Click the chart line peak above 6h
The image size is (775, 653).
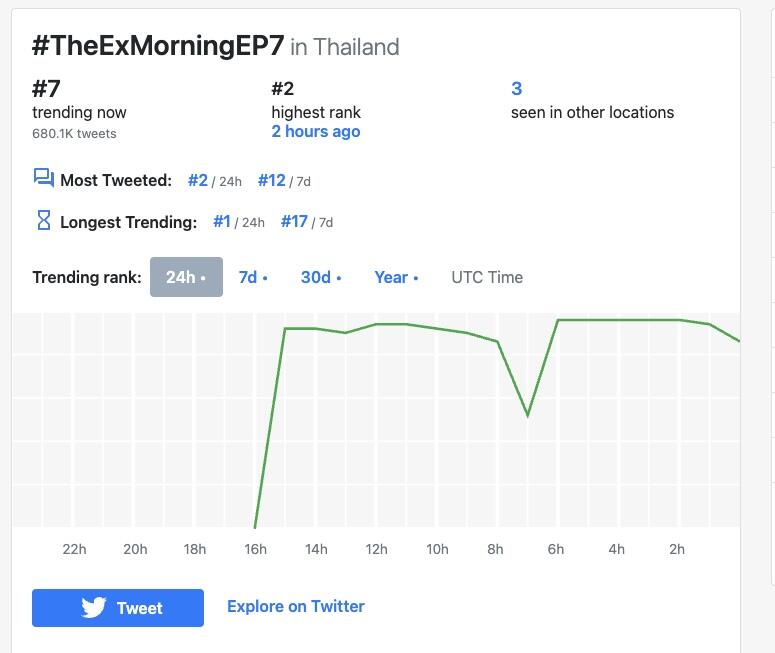pos(558,320)
